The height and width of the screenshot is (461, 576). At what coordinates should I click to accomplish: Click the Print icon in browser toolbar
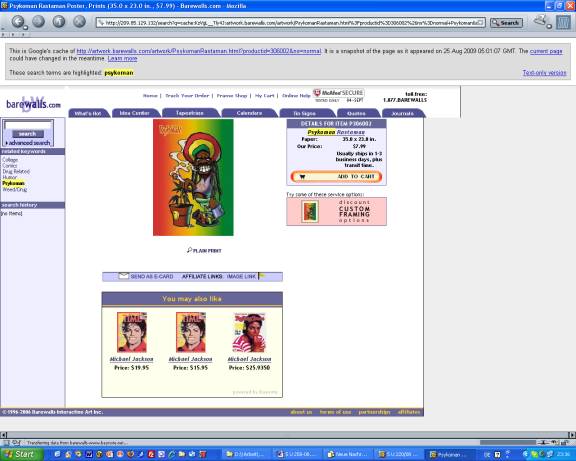[x=541, y=21]
